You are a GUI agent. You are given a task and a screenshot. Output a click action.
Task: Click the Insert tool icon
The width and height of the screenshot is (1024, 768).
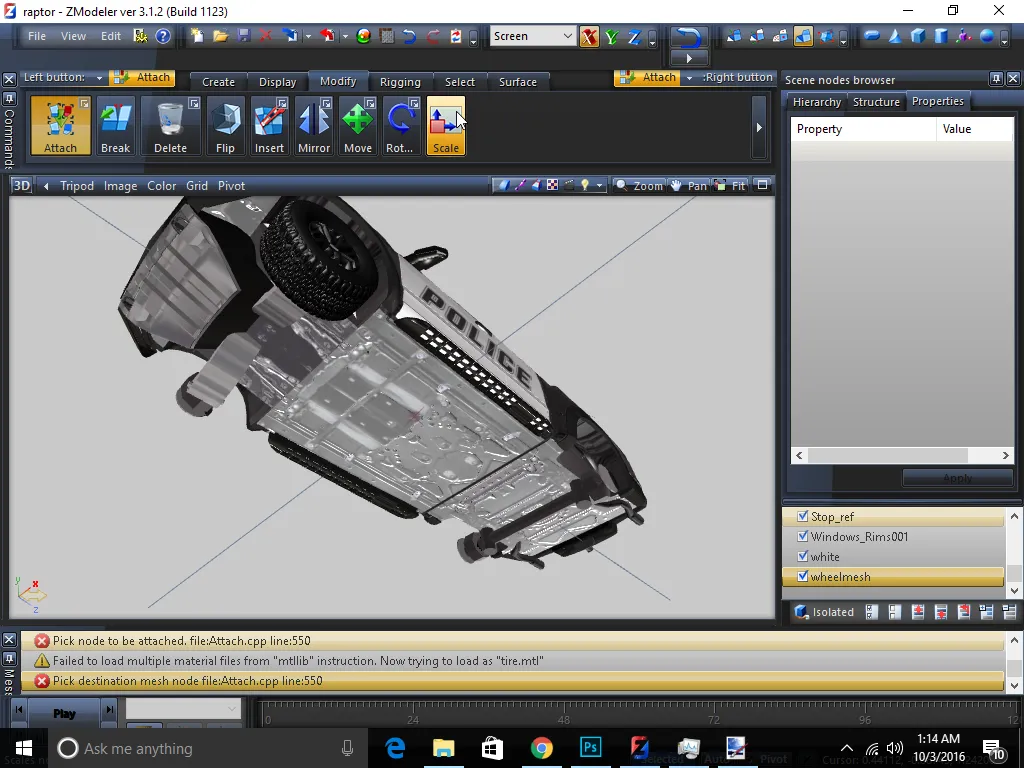269,127
